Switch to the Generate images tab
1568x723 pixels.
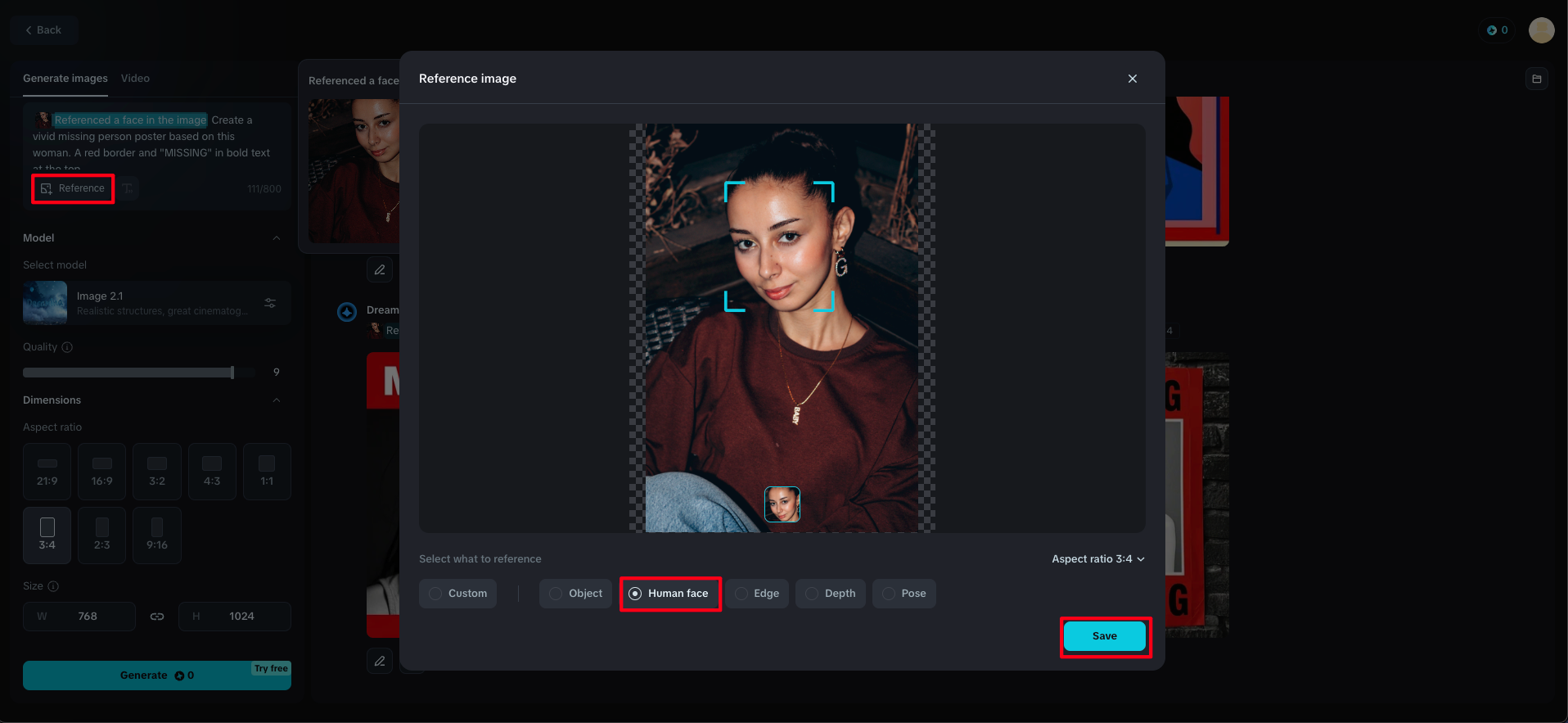coord(65,79)
